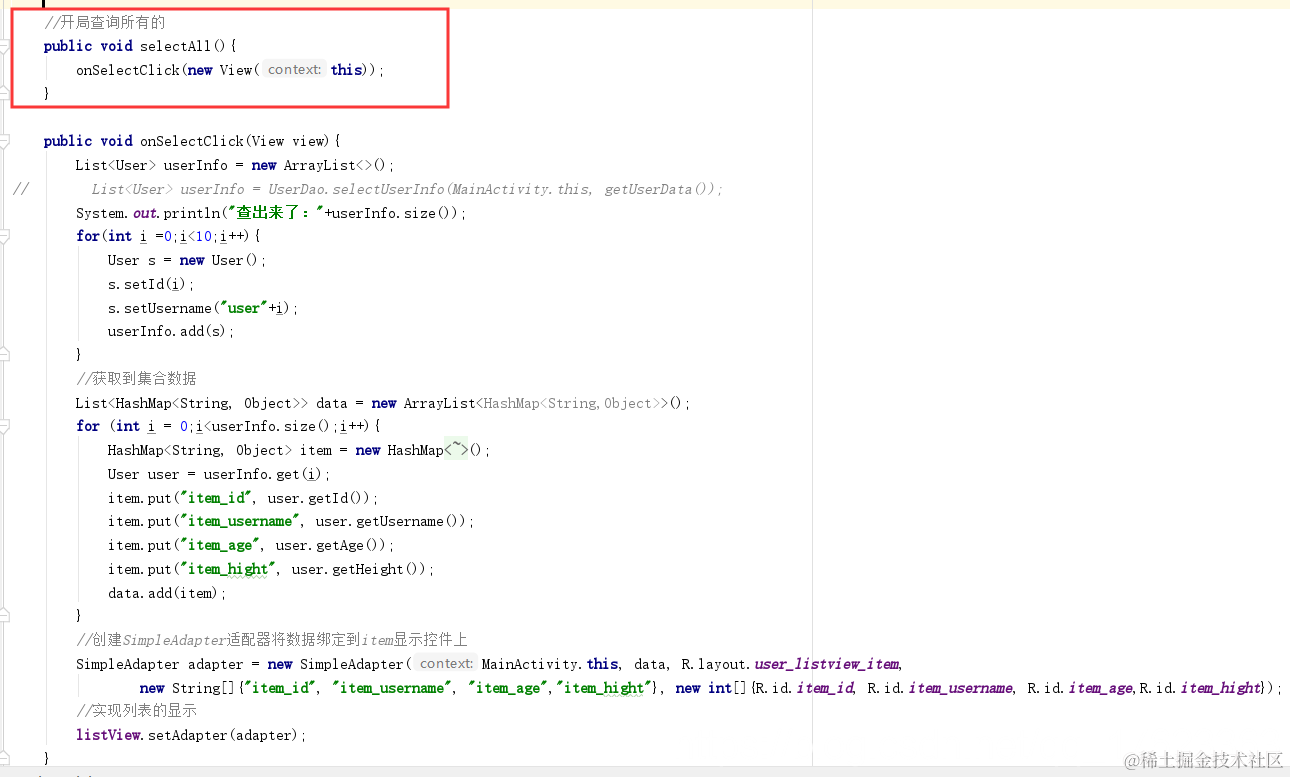The width and height of the screenshot is (1290, 777).
Task: Click 'user.getUsername()' call
Action: click(391, 521)
